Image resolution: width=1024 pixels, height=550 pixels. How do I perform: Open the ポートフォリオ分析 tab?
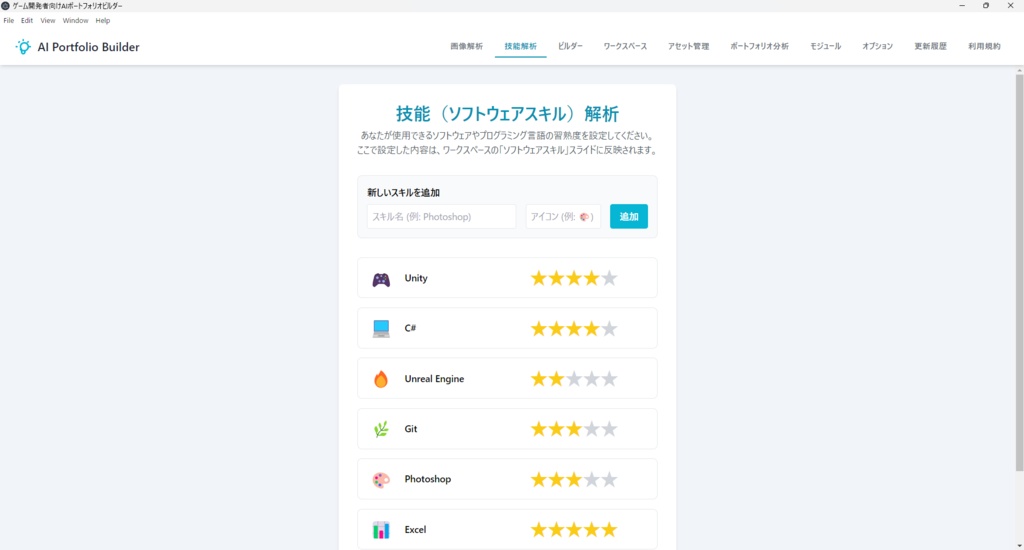point(760,46)
